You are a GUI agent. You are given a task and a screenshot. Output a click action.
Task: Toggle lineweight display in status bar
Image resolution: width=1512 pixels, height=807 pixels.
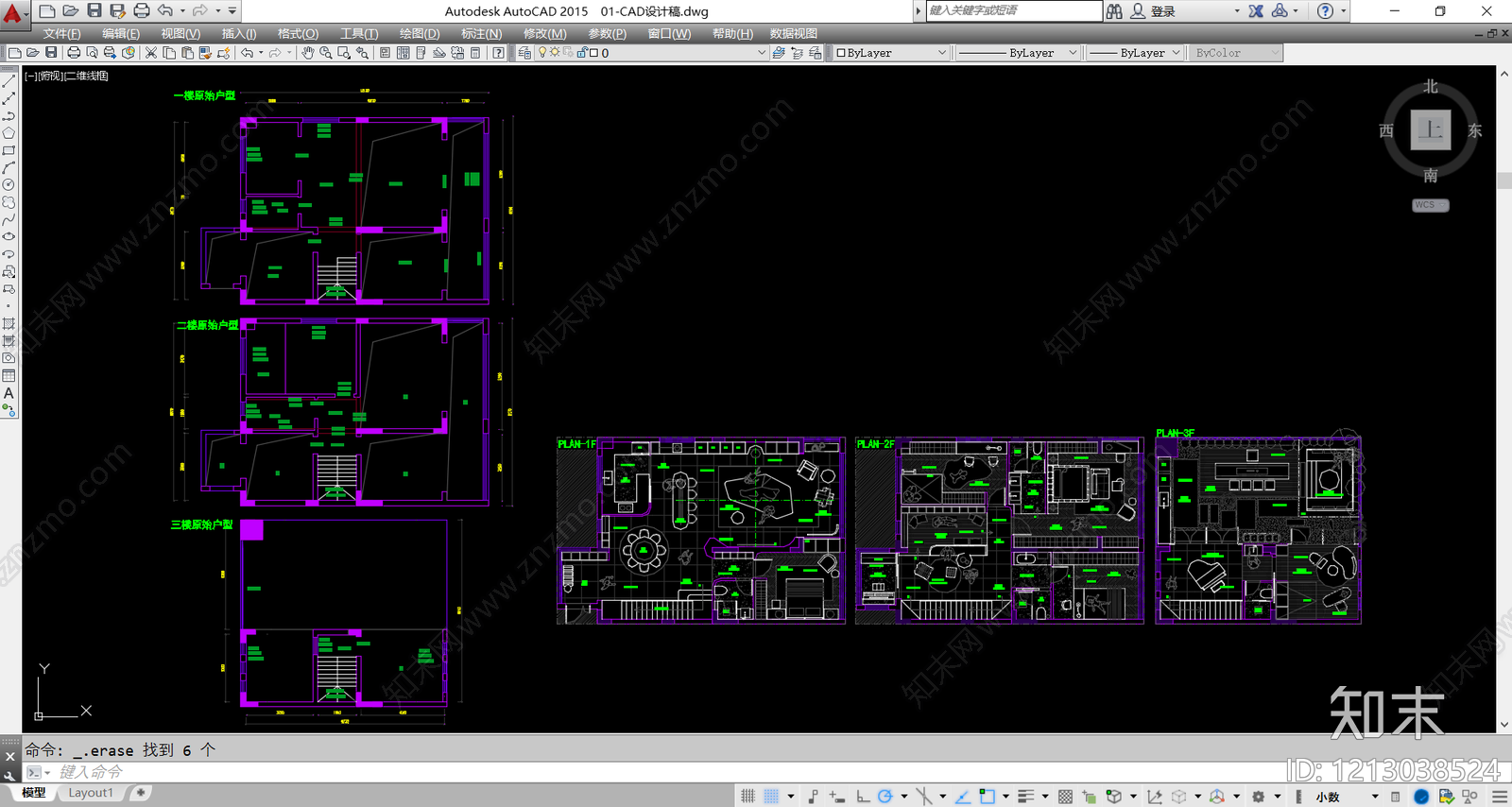click(1026, 797)
